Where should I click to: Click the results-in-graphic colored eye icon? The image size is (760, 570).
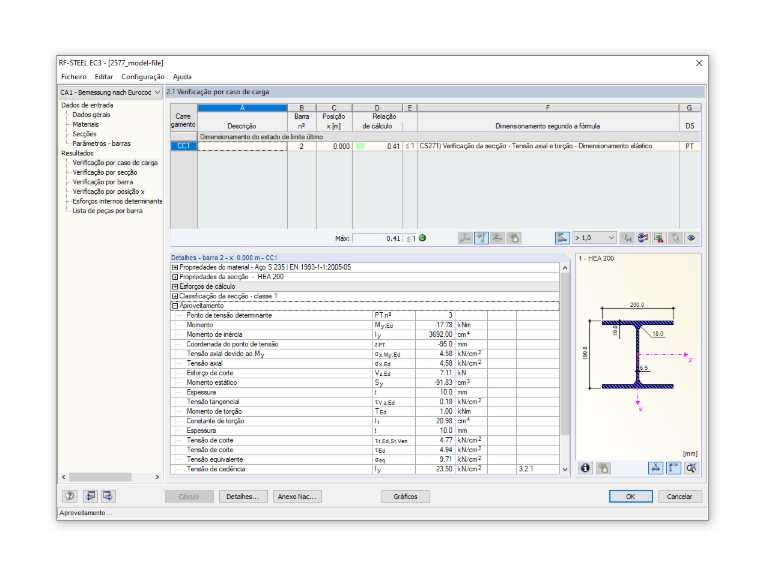[643, 238]
